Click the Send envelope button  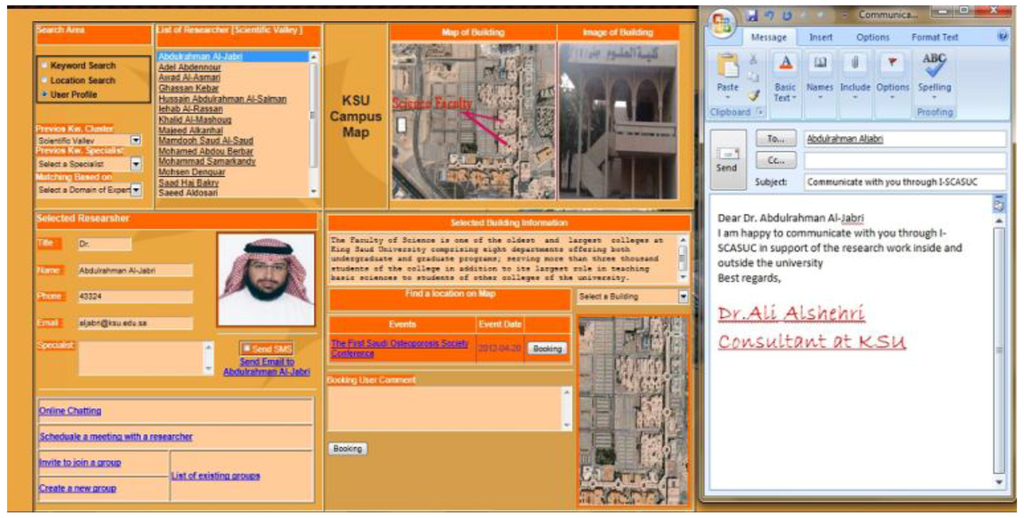(726, 159)
